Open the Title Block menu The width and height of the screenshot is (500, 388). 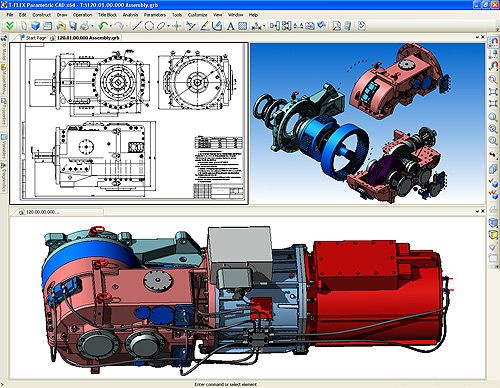pyautogui.click(x=107, y=15)
